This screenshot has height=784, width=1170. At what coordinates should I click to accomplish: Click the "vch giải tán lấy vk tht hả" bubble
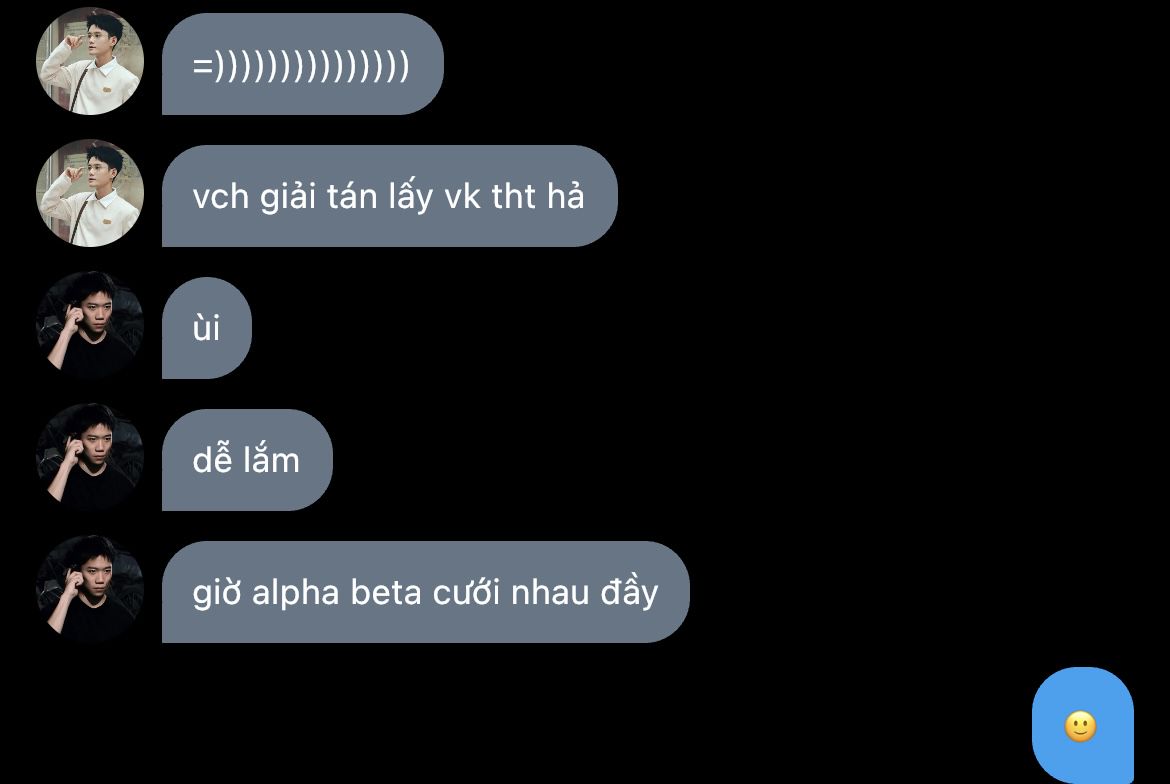(x=390, y=196)
